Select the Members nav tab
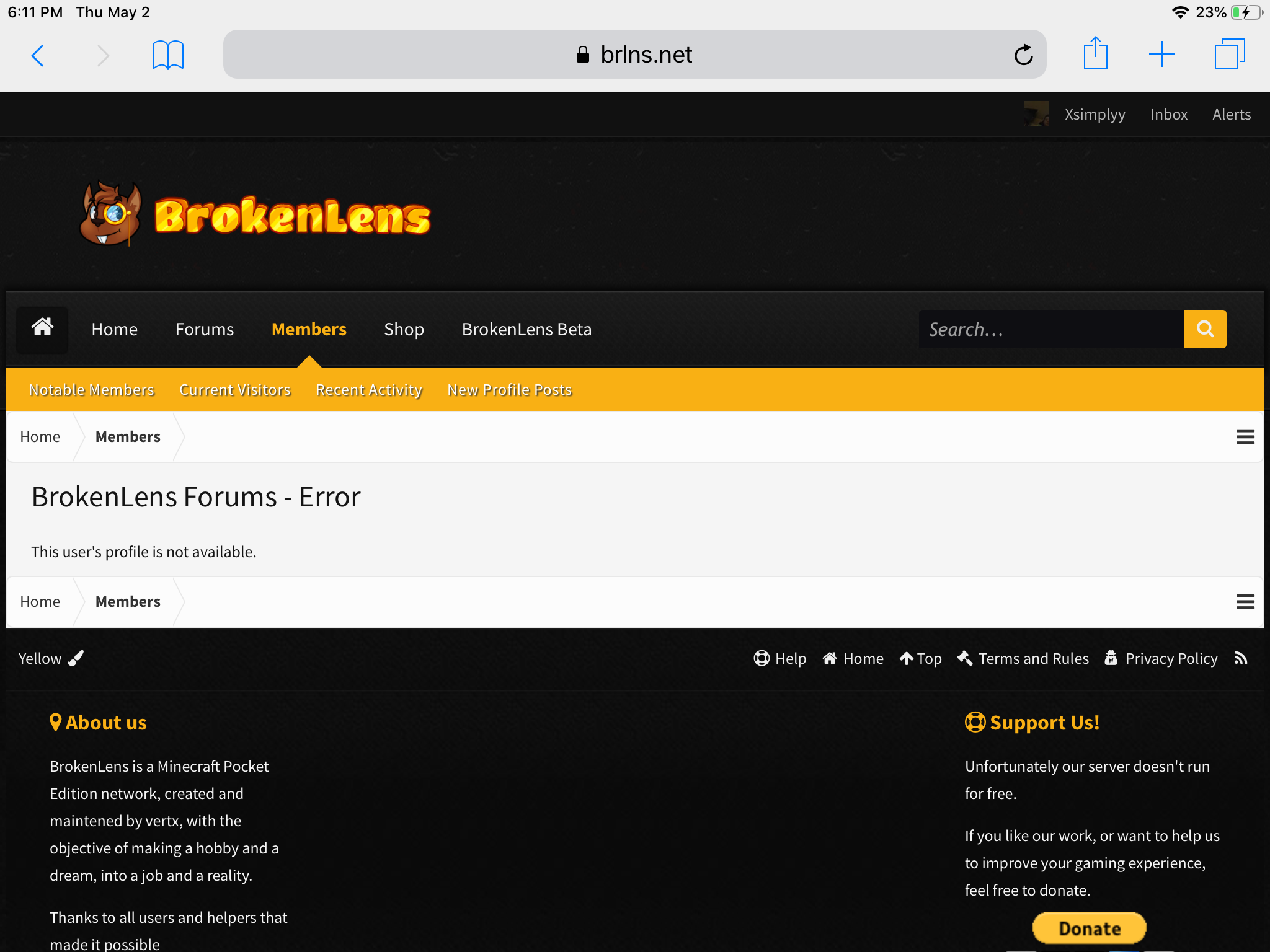Viewport: 1270px width, 952px height. (x=309, y=329)
